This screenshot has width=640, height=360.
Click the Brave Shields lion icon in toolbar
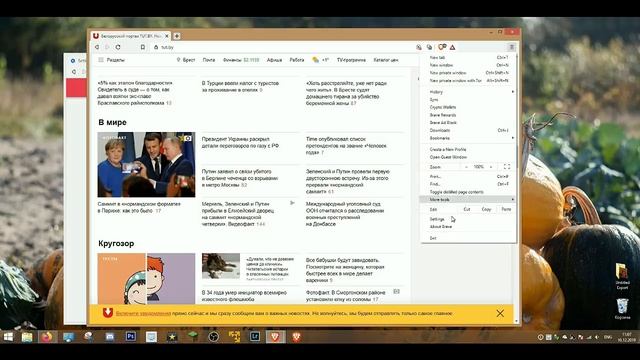pos(442,47)
